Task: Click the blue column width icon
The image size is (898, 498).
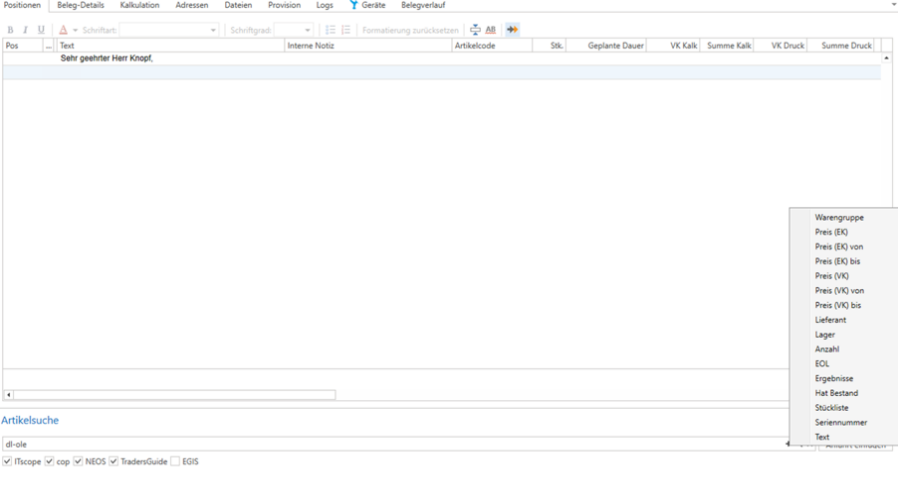Action: click(x=475, y=30)
